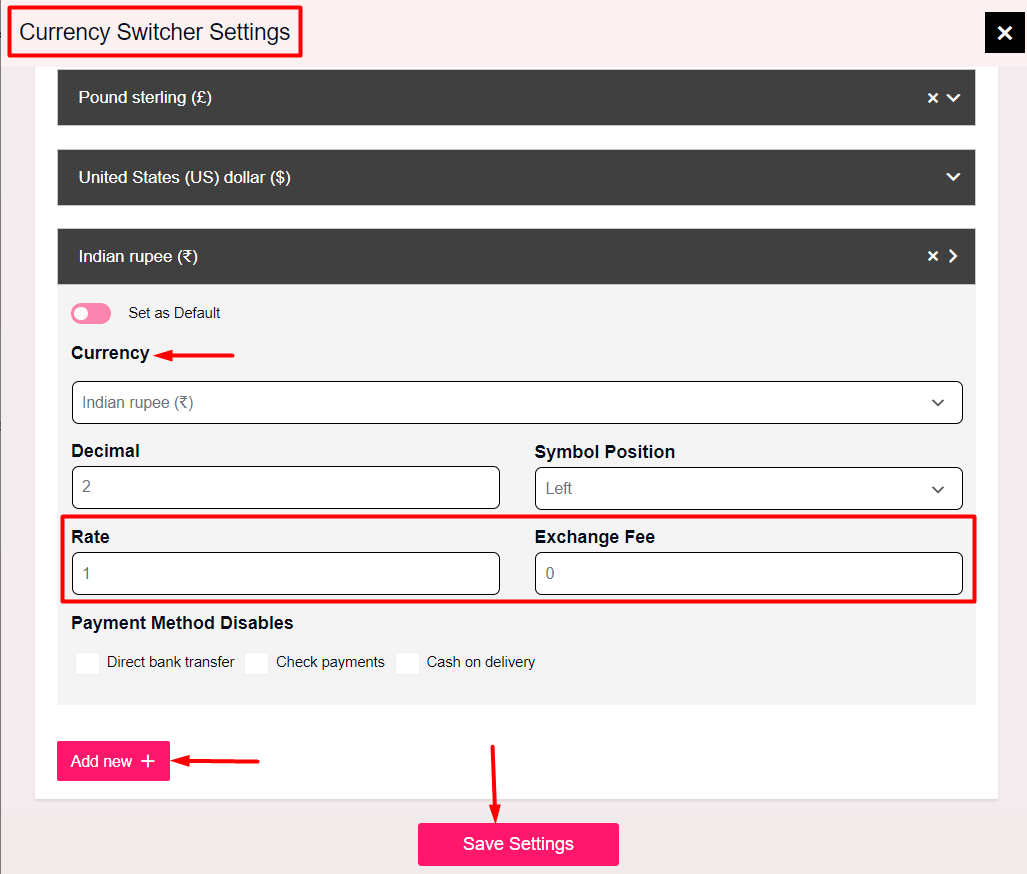Click the Rate input field
The height and width of the screenshot is (874, 1027).
285,574
